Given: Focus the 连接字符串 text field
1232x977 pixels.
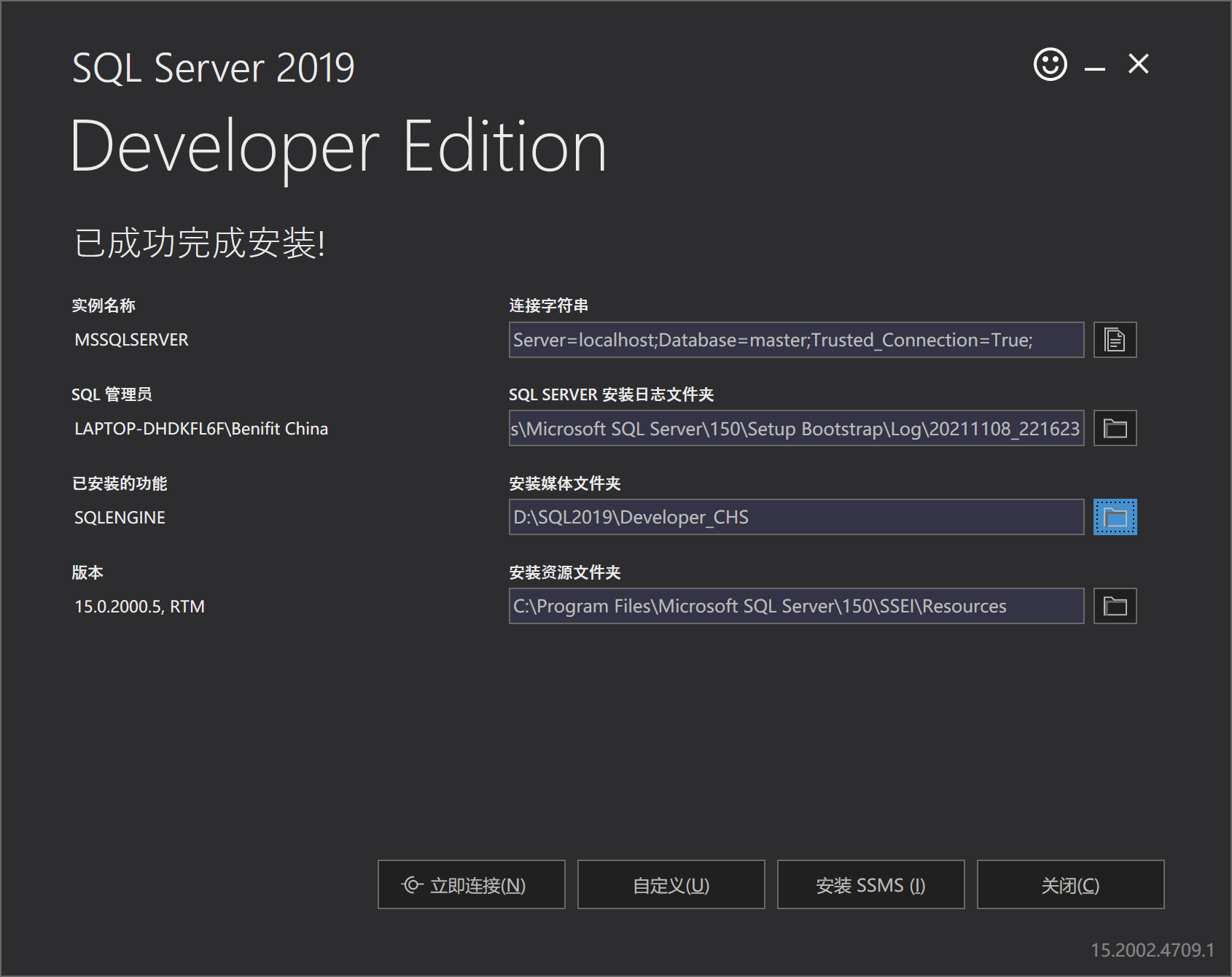Looking at the screenshot, I should click(x=796, y=340).
